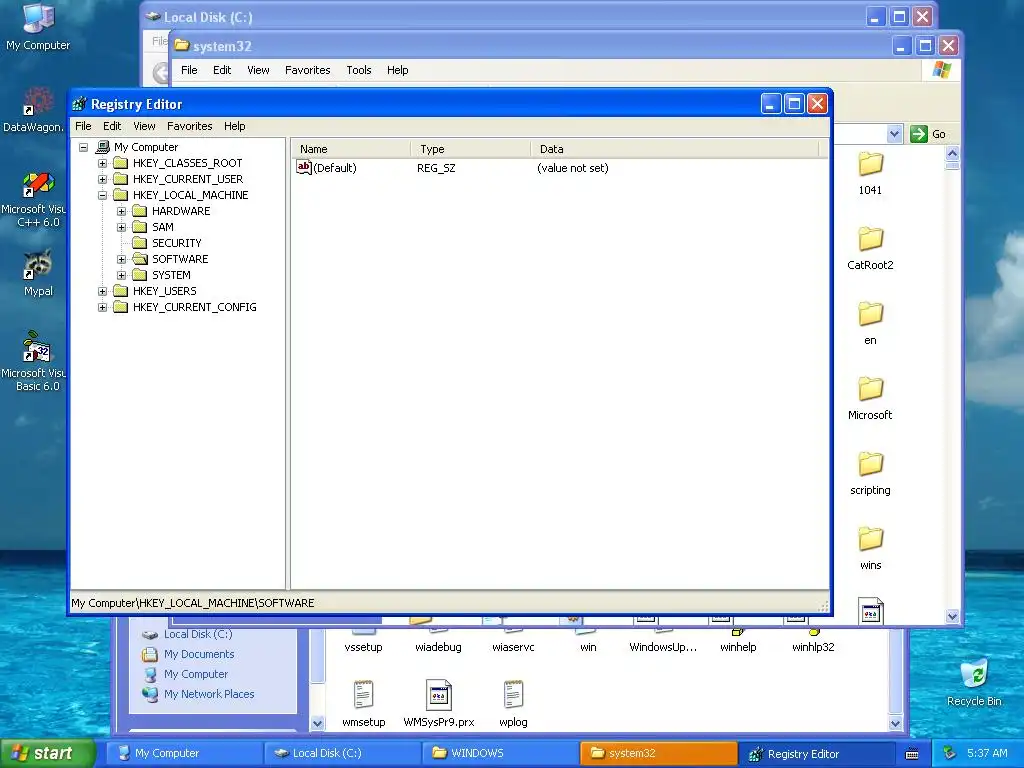Select the HARDWARE key folder icon

point(140,211)
